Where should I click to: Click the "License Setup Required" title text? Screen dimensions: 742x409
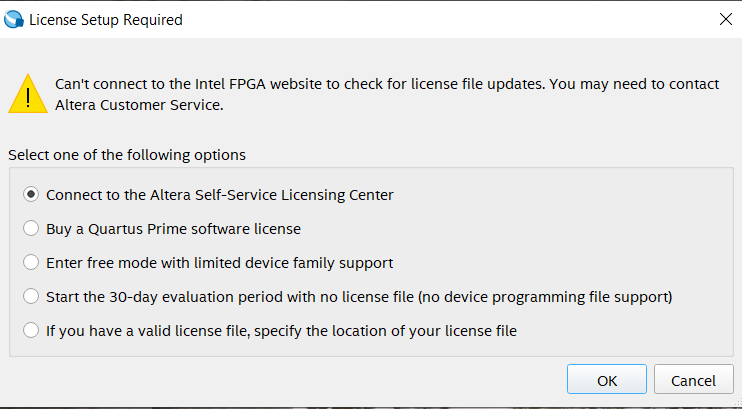tap(106, 19)
